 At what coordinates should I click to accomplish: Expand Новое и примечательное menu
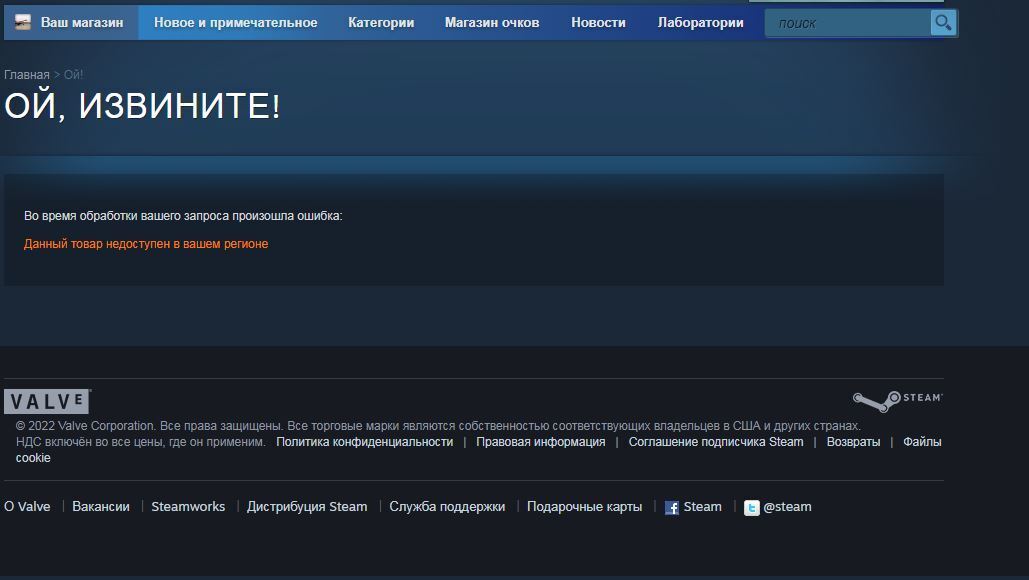[x=235, y=23]
